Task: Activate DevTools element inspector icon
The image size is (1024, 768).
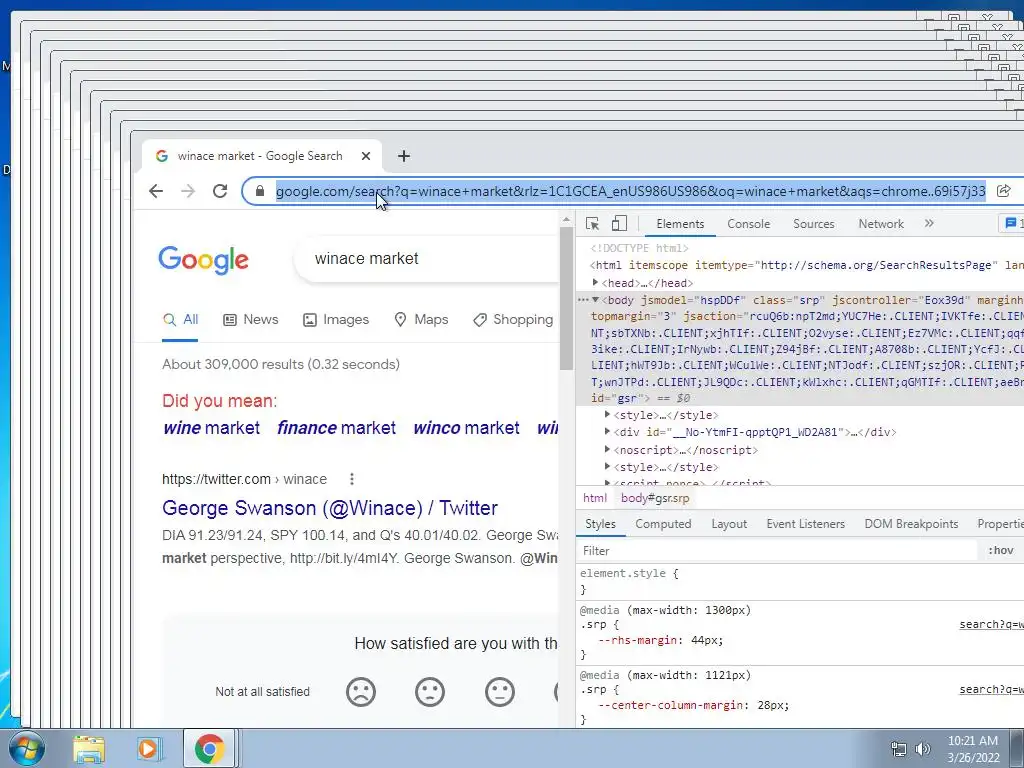Action: [592, 224]
